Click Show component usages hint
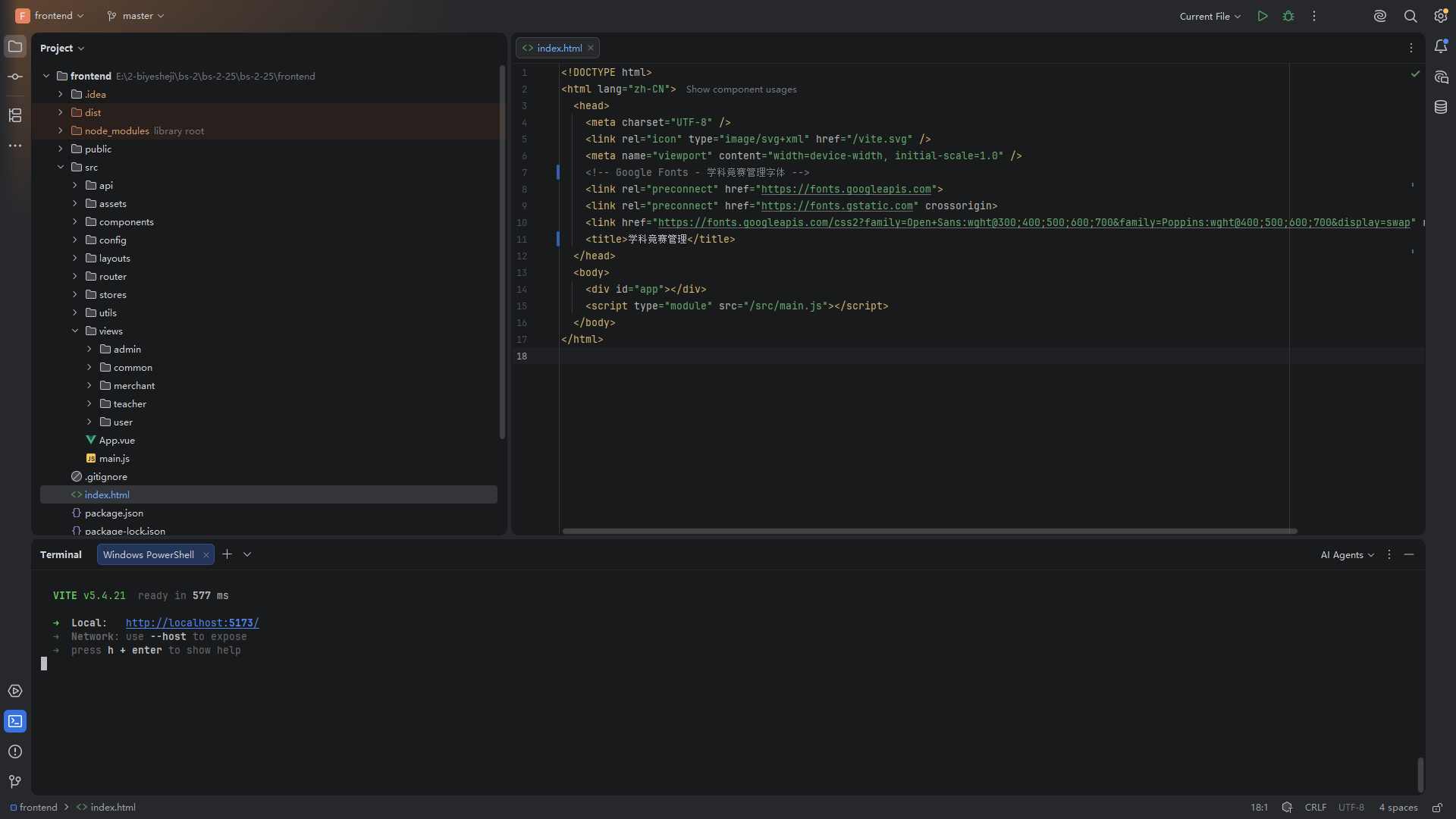This screenshot has height=819, width=1456. pos(742,89)
